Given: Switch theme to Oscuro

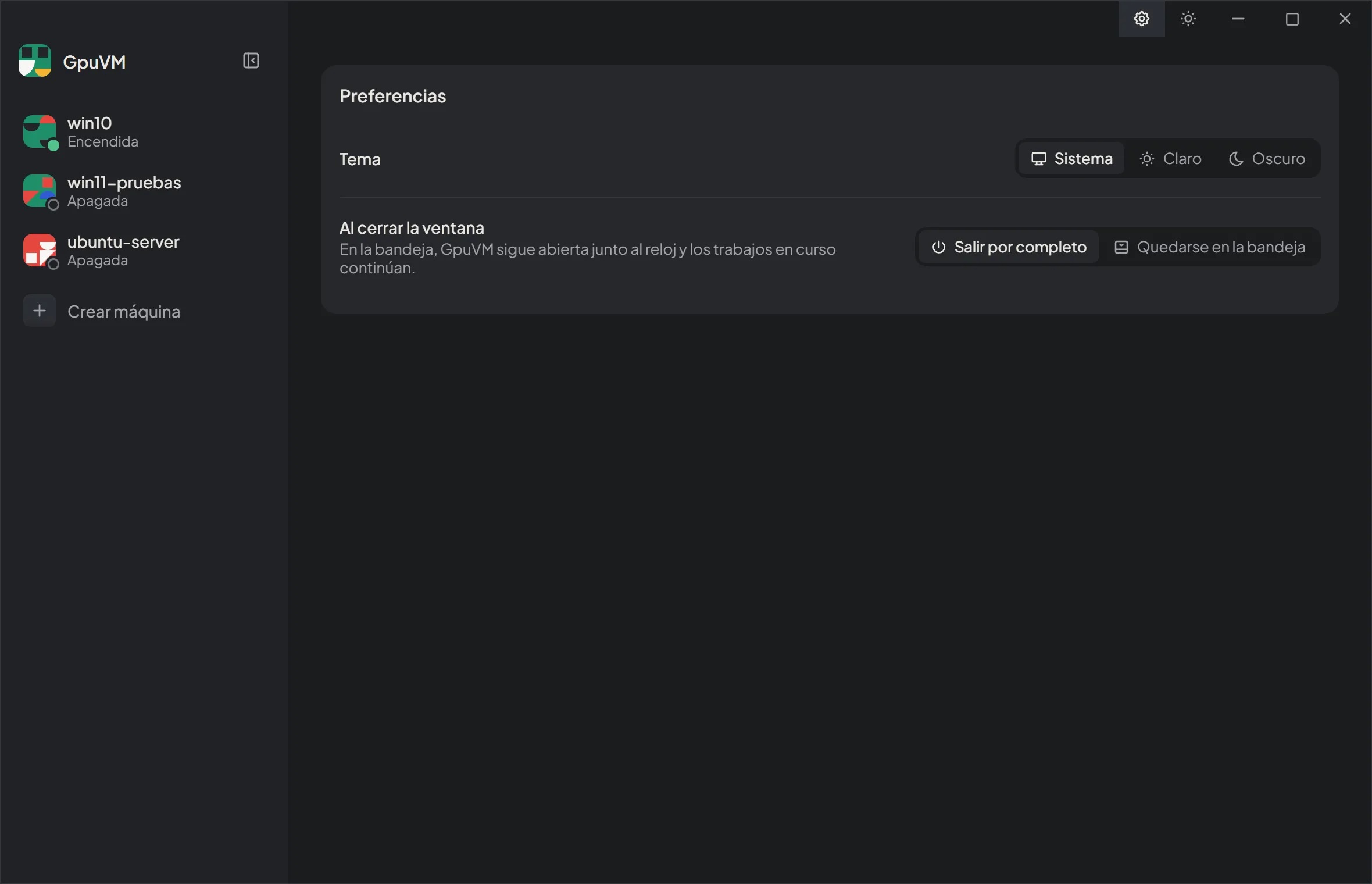Looking at the screenshot, I should point(1267,158).
